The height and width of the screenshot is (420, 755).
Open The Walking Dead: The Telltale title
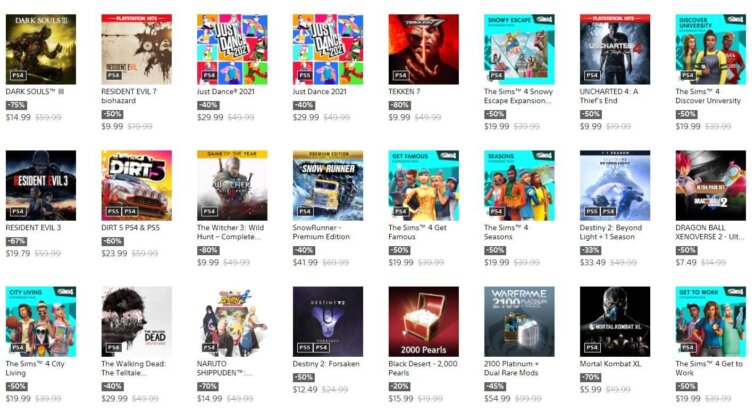[x=133, y=368]
